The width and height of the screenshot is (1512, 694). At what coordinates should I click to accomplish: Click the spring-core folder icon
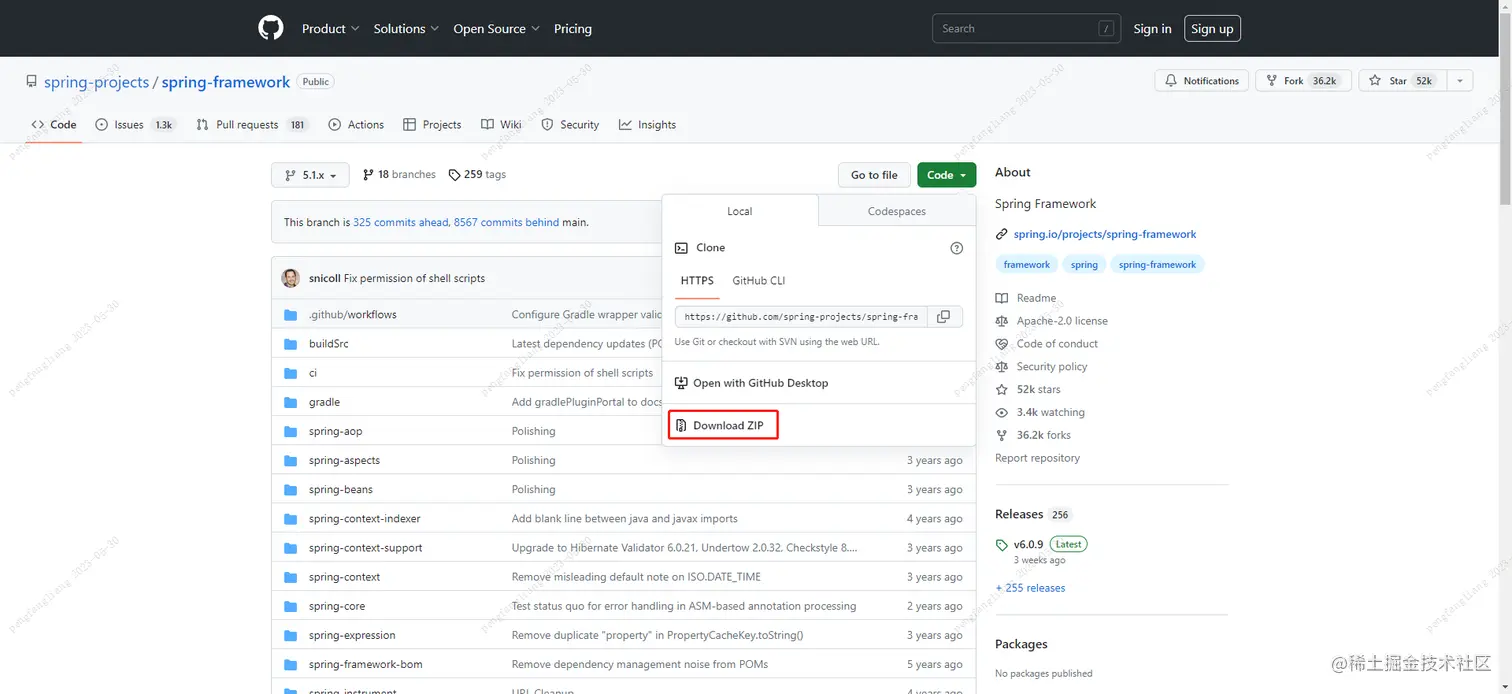coord(291,606)
